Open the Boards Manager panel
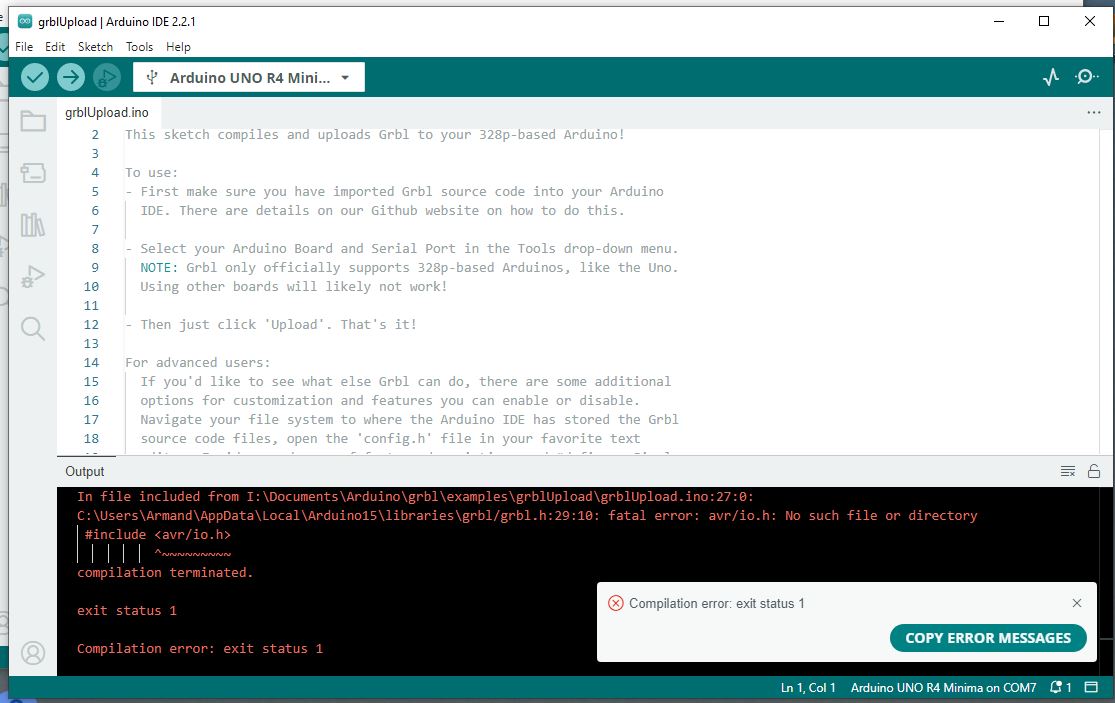This screenshot has height=703, width=1115. click(33, 173)
